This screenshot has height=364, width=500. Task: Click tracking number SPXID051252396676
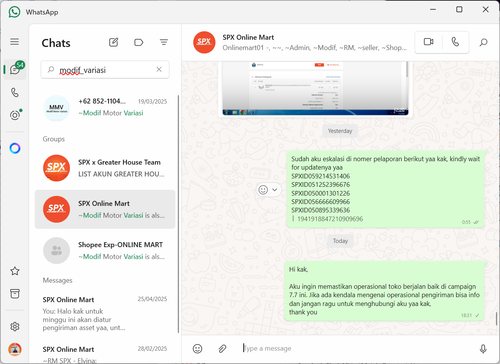[320, 184]
